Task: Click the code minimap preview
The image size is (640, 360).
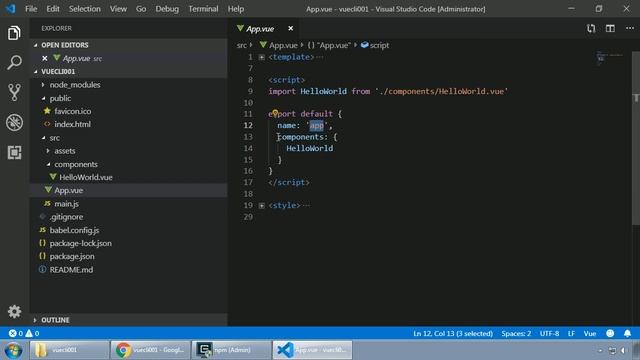Action: [x=609, y=58]
